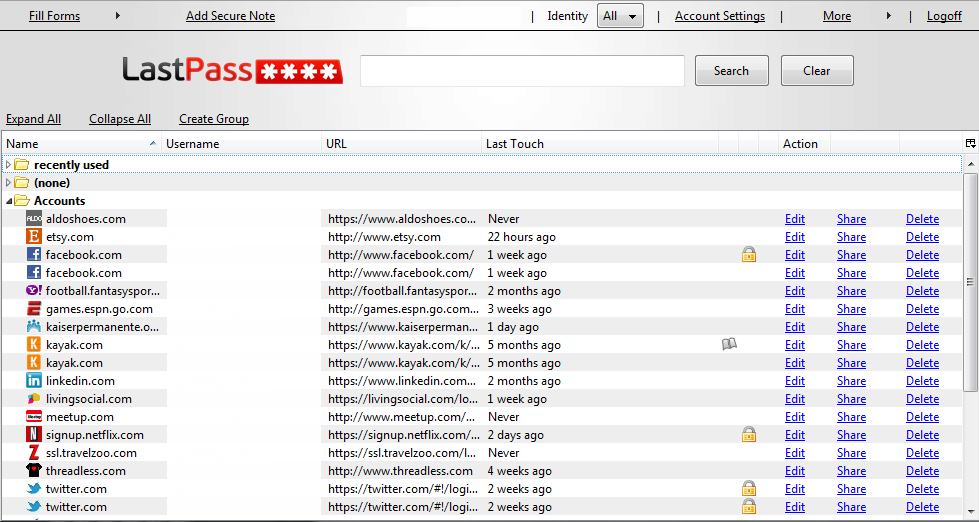Click the Search button

(x=732, y=71)
